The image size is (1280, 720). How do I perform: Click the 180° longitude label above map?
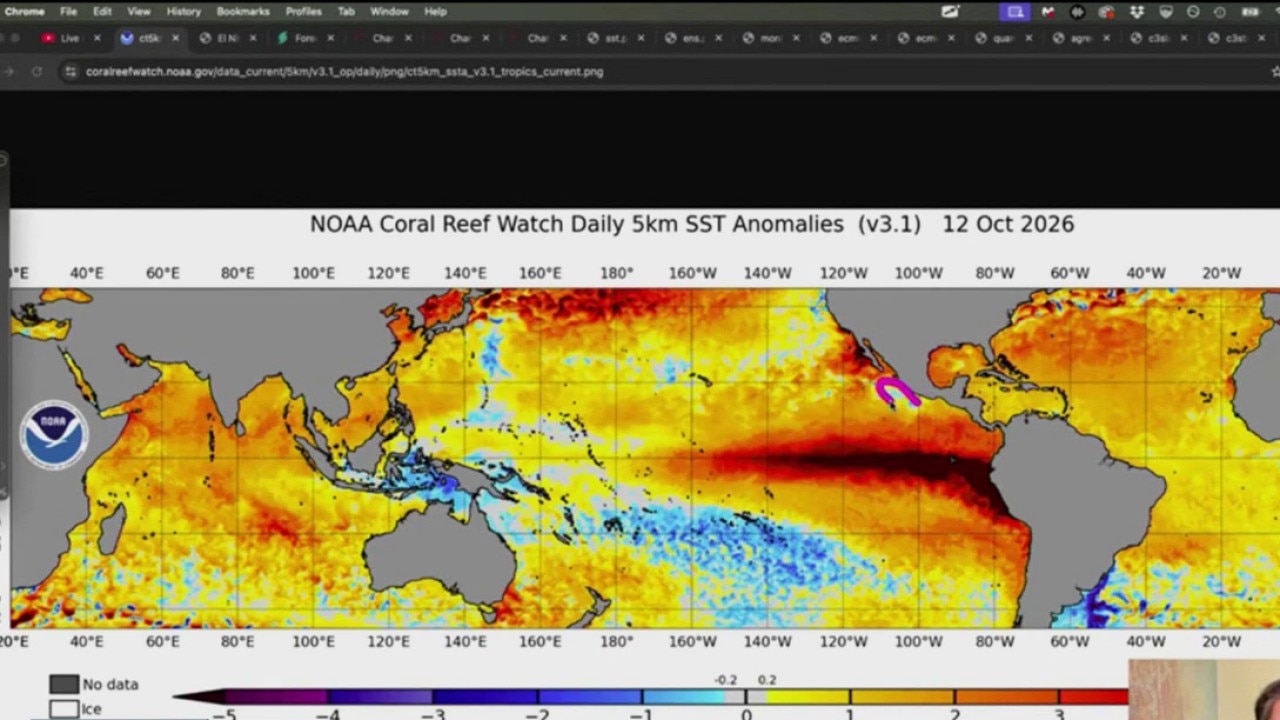pos(616,273)
